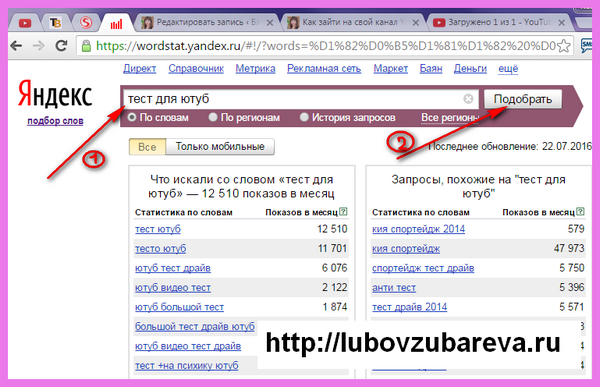This screenshot has height=387, width=600.
Task: Open the Маркет link
Action: click(391, 69)
